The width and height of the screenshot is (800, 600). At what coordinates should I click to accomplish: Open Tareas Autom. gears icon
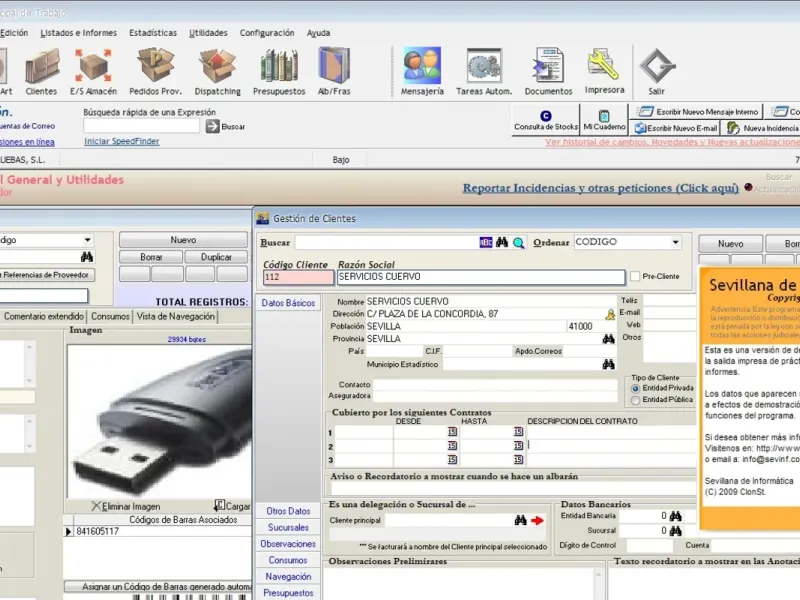(x=484, y=72)
